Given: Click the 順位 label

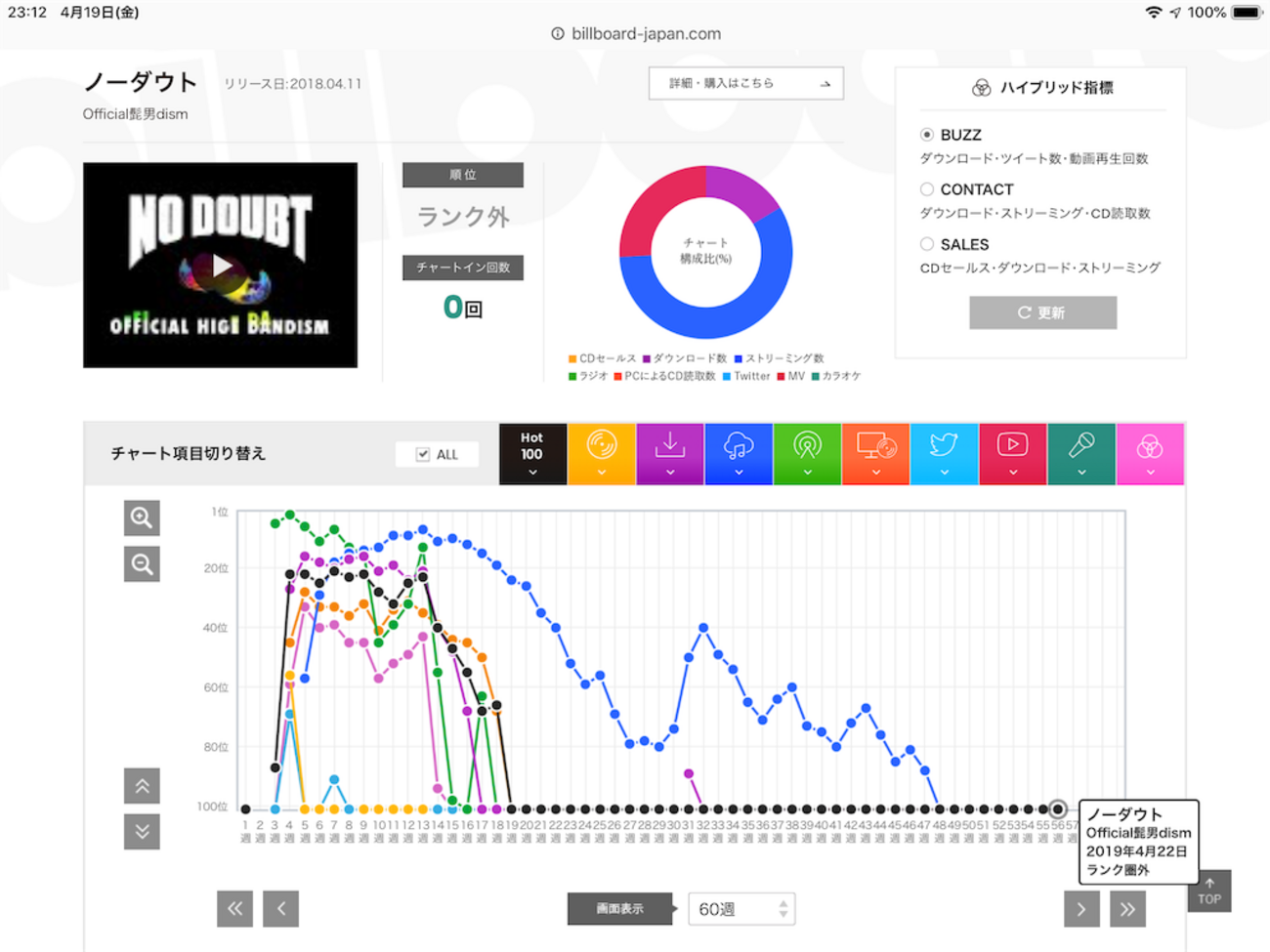Looking at the screenshot, I should coord(463,175).
